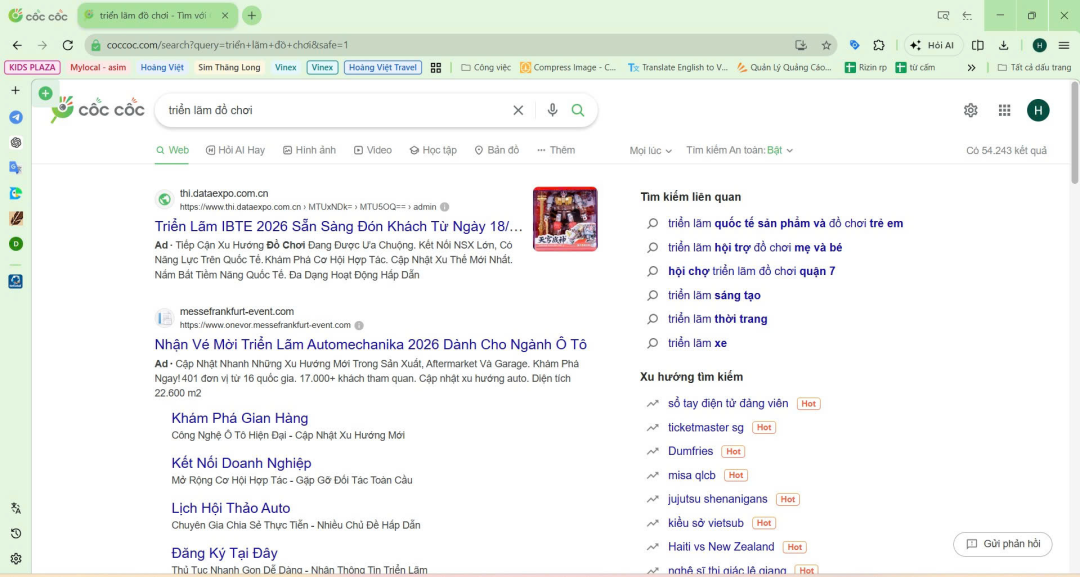Open the KIDS PLAZA bookmark
The height and width of the screenshot is (577, 1080).
click(x=32, y=67)
